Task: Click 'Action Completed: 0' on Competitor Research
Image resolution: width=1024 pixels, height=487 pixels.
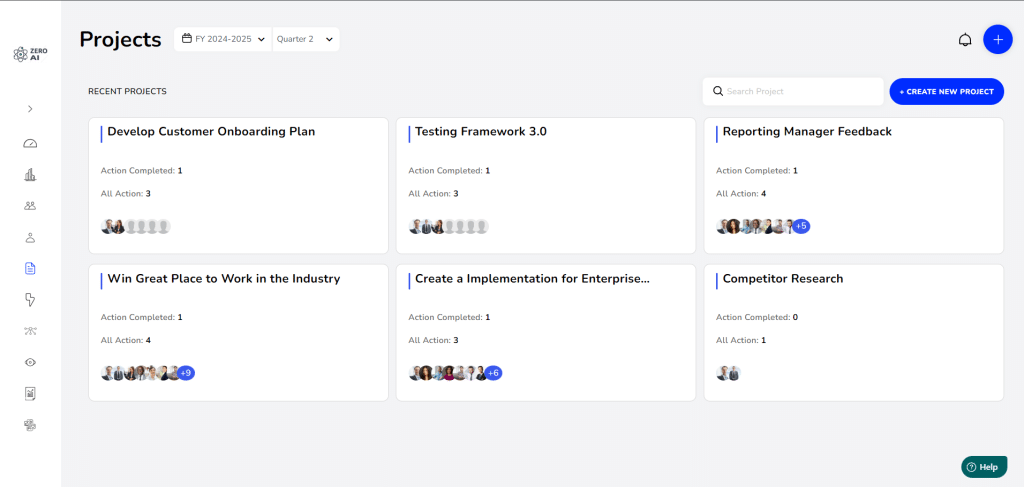Action: tap(757, 317)
